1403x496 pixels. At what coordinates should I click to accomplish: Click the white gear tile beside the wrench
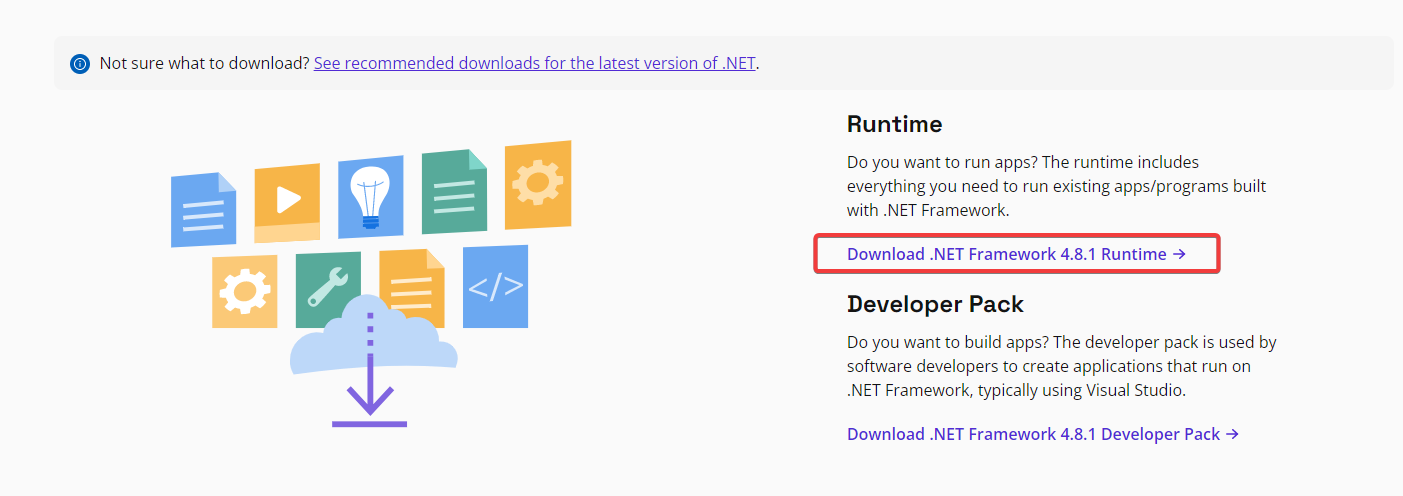(x=244, y=291)
